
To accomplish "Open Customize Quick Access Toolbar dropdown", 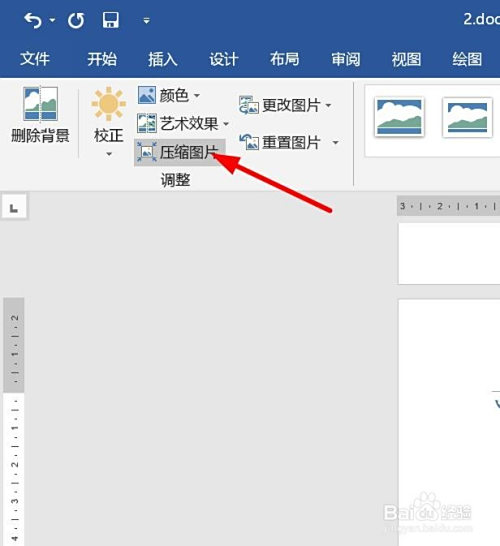I will (x=147, y=21).
